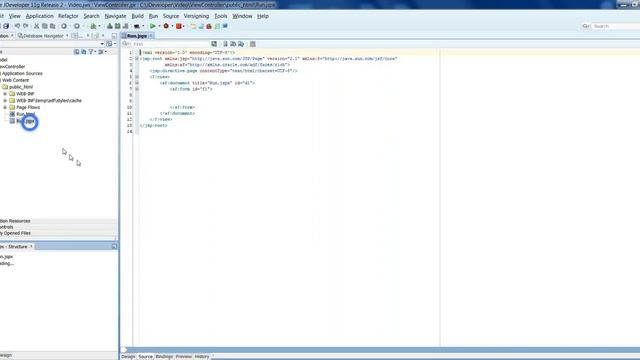
Task: Select the public_html folder in tree
Action: [x=21, y=87]
